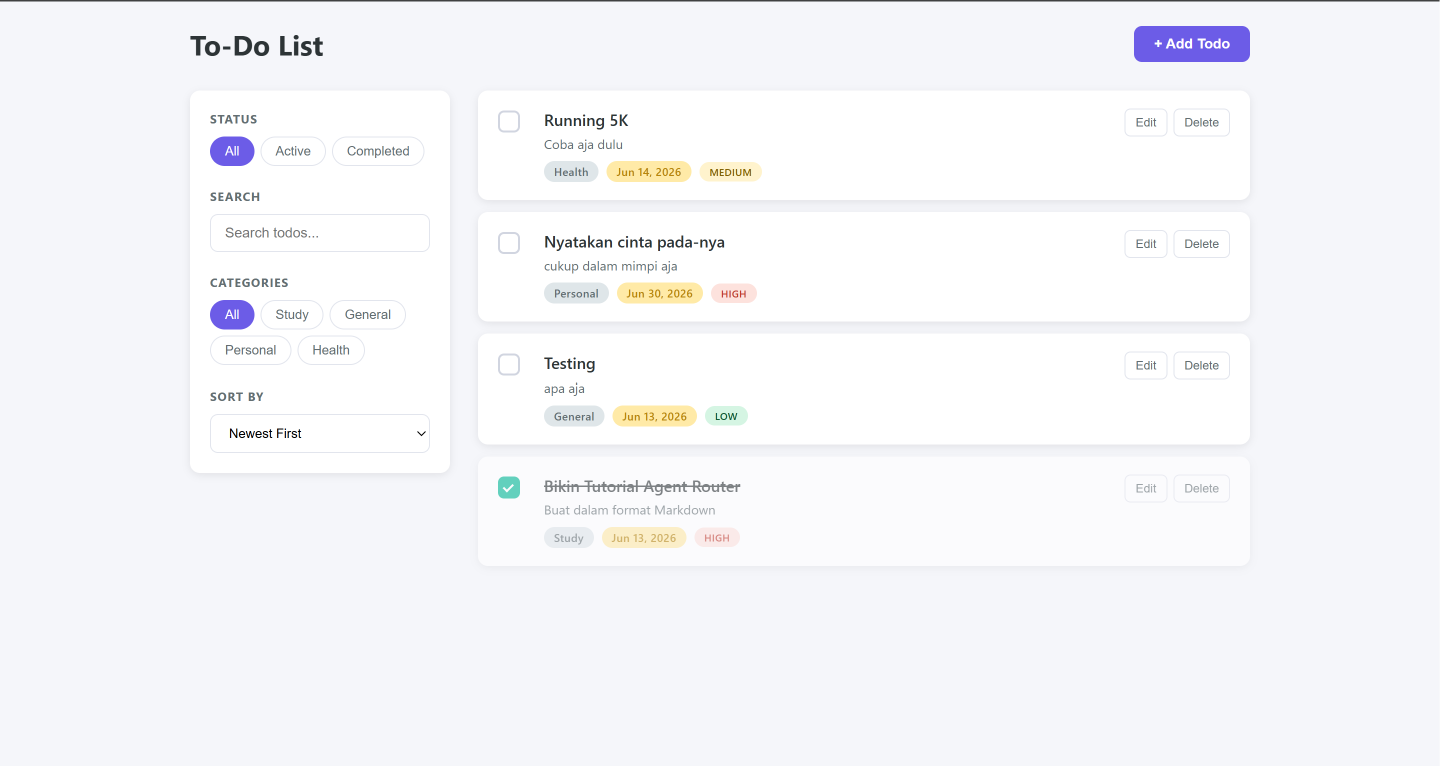Click the Running 5K title
The height and width of the screenshot is (766, 1440).
[x=586, y=121]
